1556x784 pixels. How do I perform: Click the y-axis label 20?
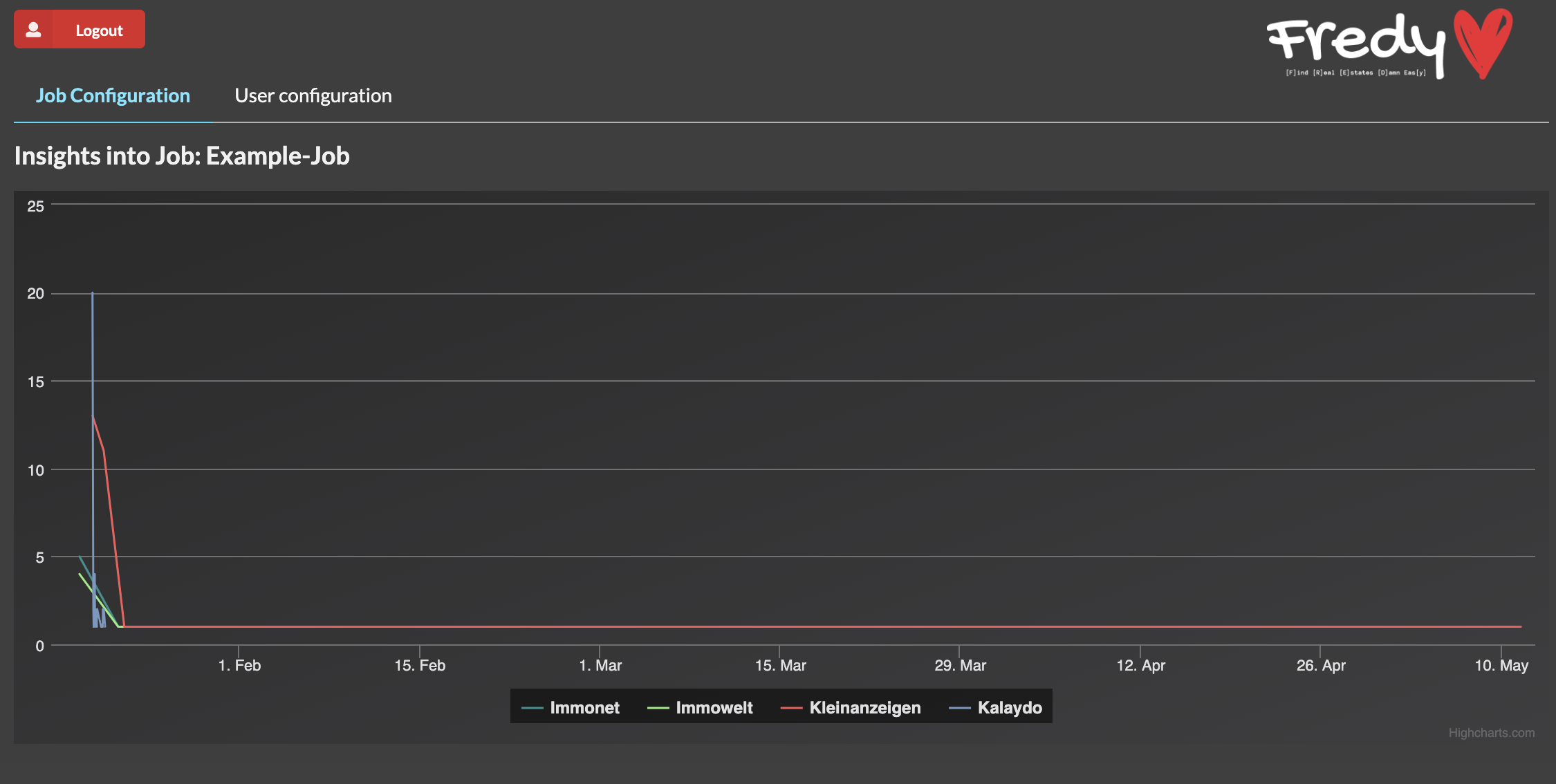[35, 293]
